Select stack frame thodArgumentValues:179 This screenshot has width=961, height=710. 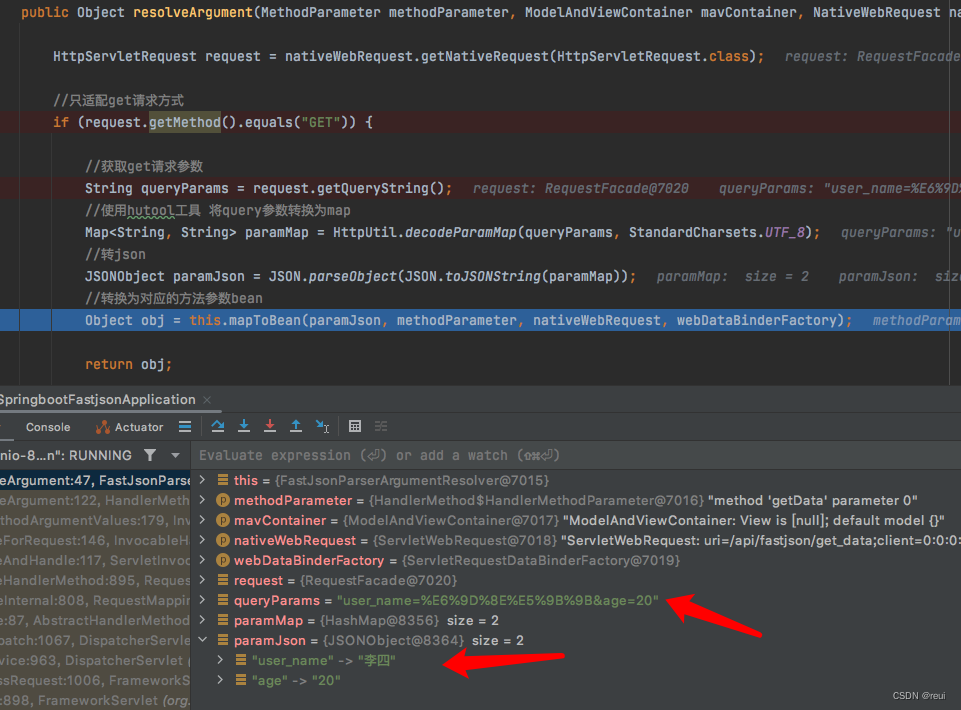[x=95, y=520]
